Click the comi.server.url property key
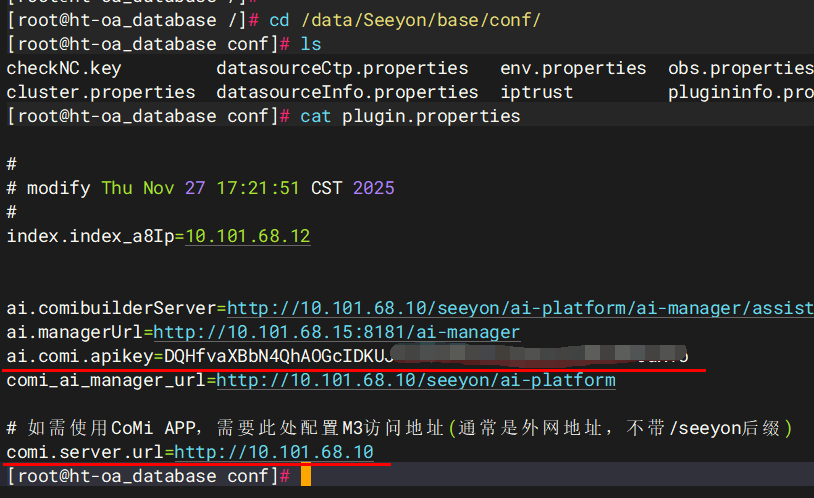The image size is (814, 498). tap(85, 452)
